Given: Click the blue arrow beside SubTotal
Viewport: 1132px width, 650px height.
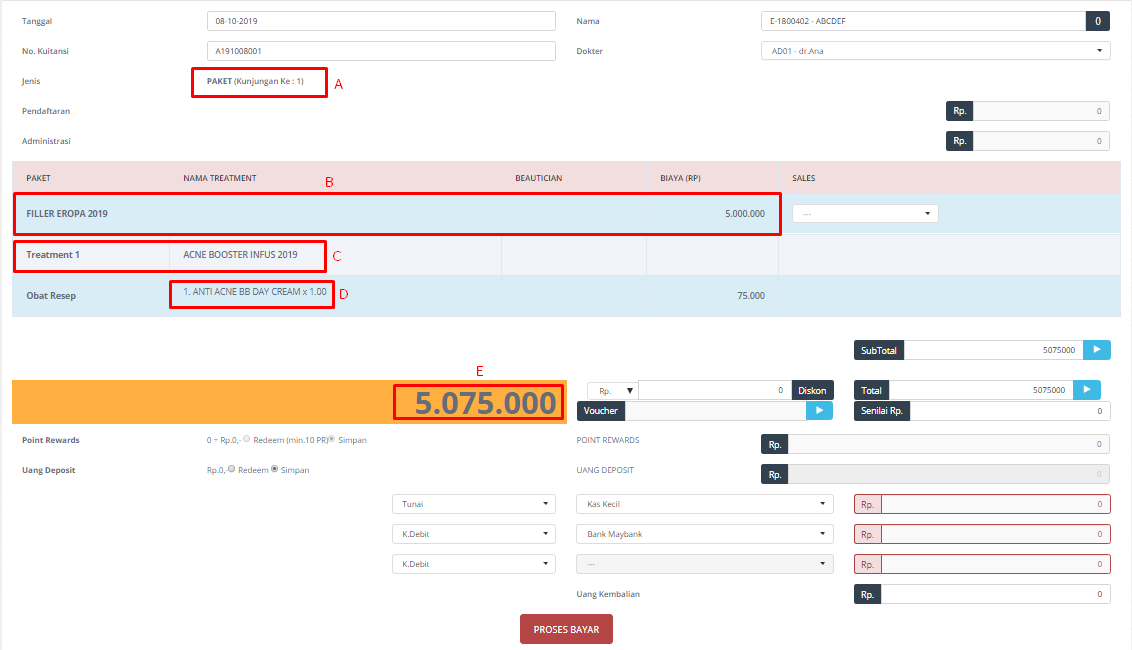Looking at the screenshot, I should (1096, 350).
